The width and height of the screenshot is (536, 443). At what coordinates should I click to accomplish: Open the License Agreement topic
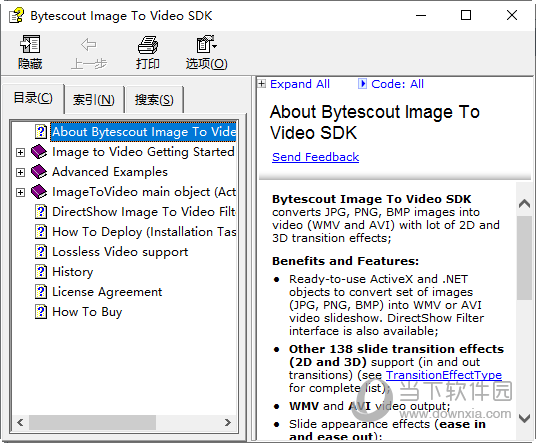(x=107, y=292)
